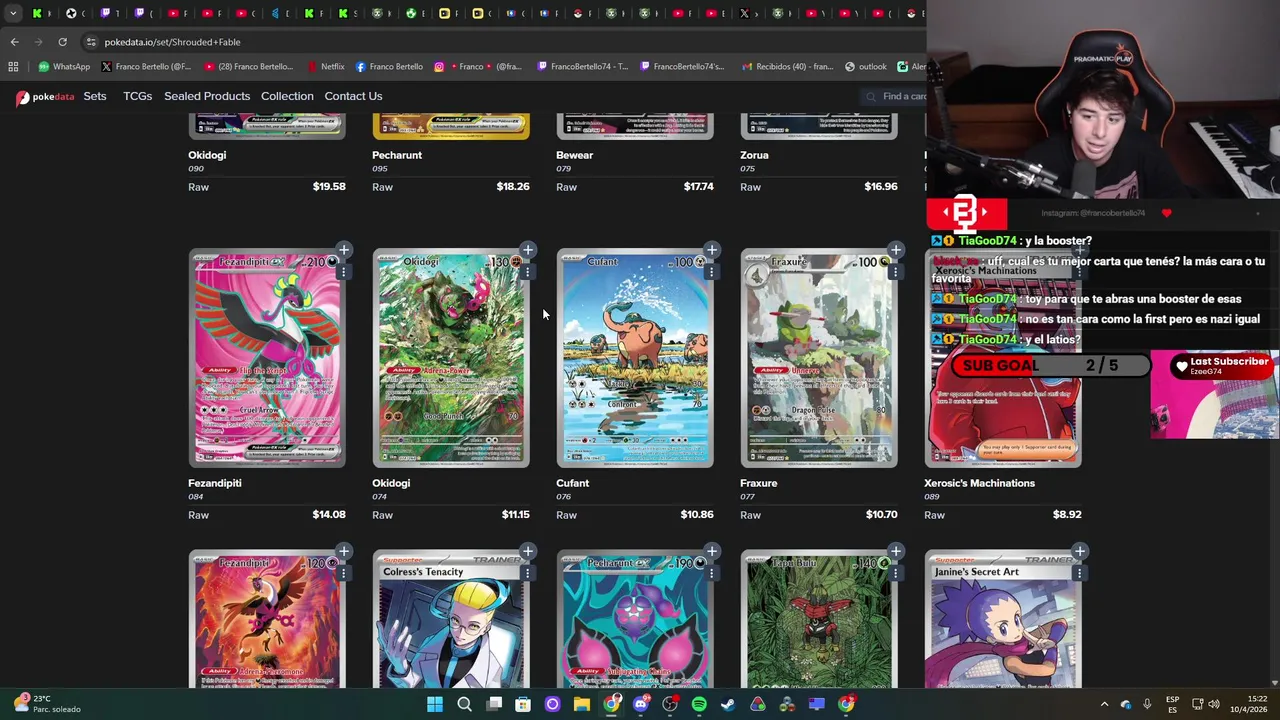The height and width of the screenshot is (720, 1280).
Task: Add Cufant card via its plus icon
Action: coord(712,250)
